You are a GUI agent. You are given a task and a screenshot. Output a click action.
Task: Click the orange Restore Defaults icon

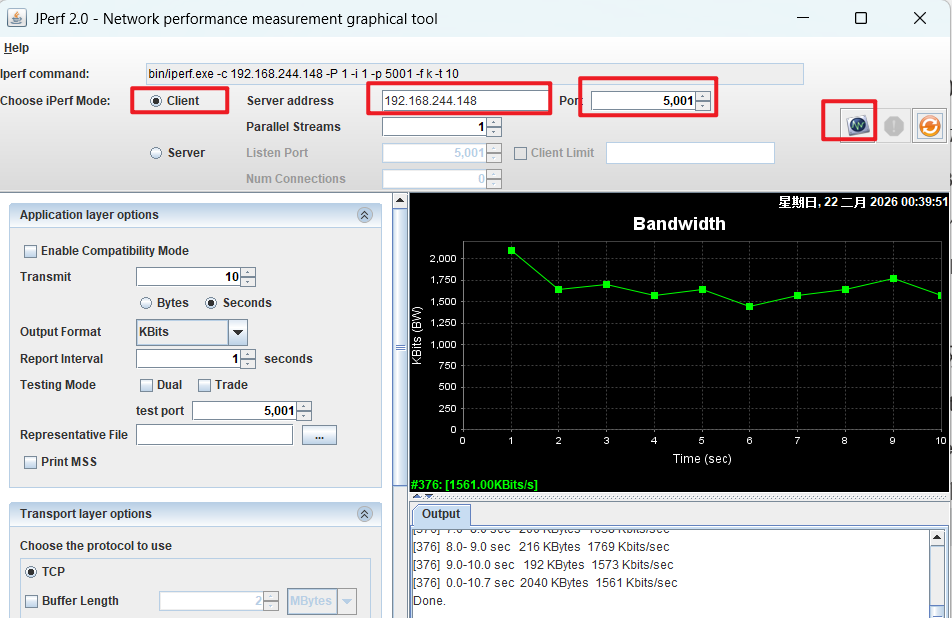[x=930, y=126]
